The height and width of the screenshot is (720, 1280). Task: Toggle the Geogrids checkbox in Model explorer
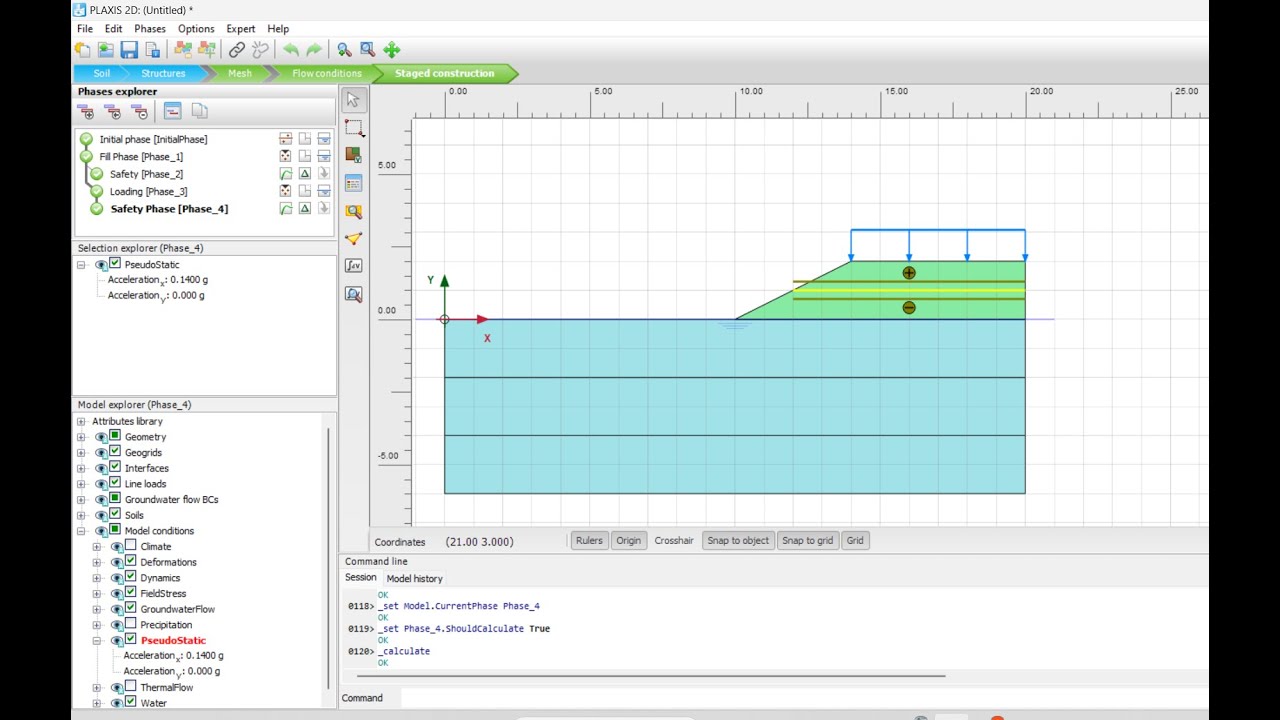coord(115,452)
